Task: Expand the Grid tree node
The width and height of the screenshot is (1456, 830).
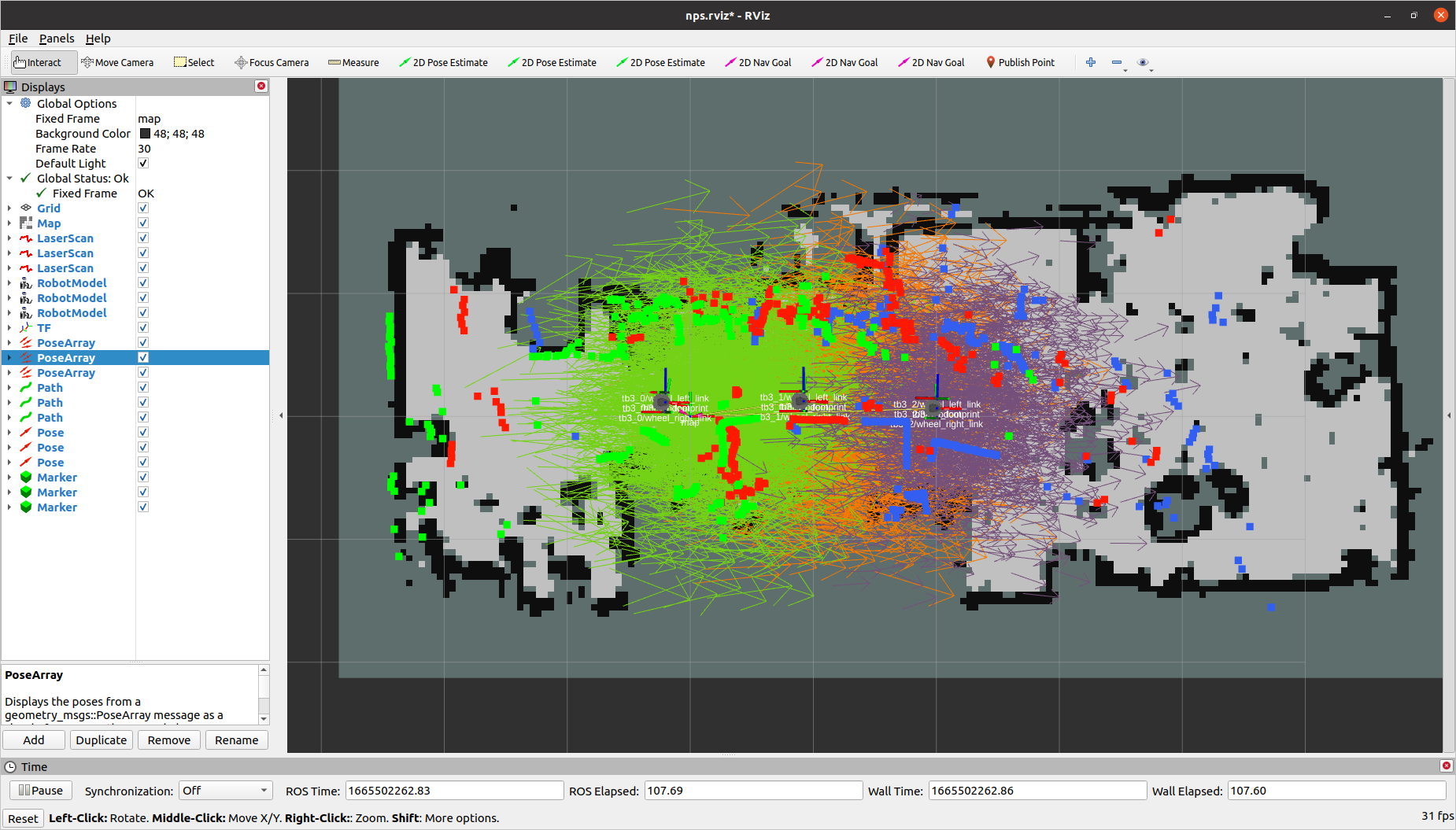Action: coord(9,208)
